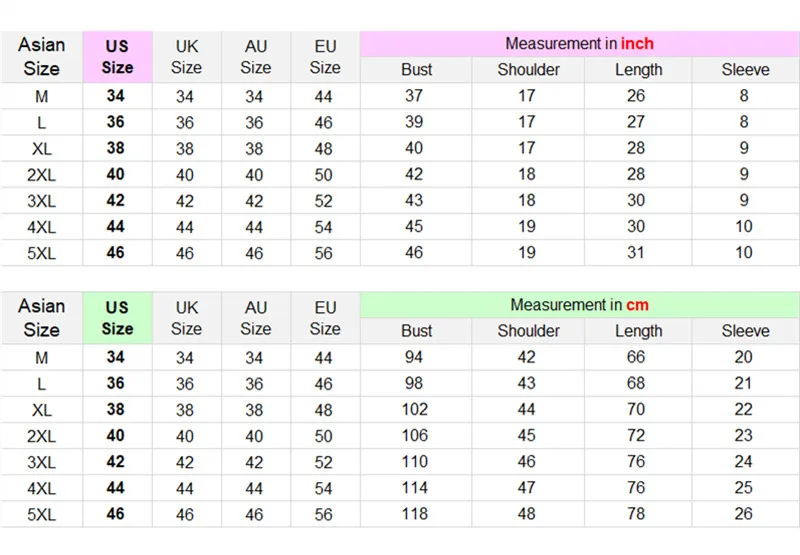Click the bust value 118 in the cm table
The image size is (800, 555).
(414, 514)
